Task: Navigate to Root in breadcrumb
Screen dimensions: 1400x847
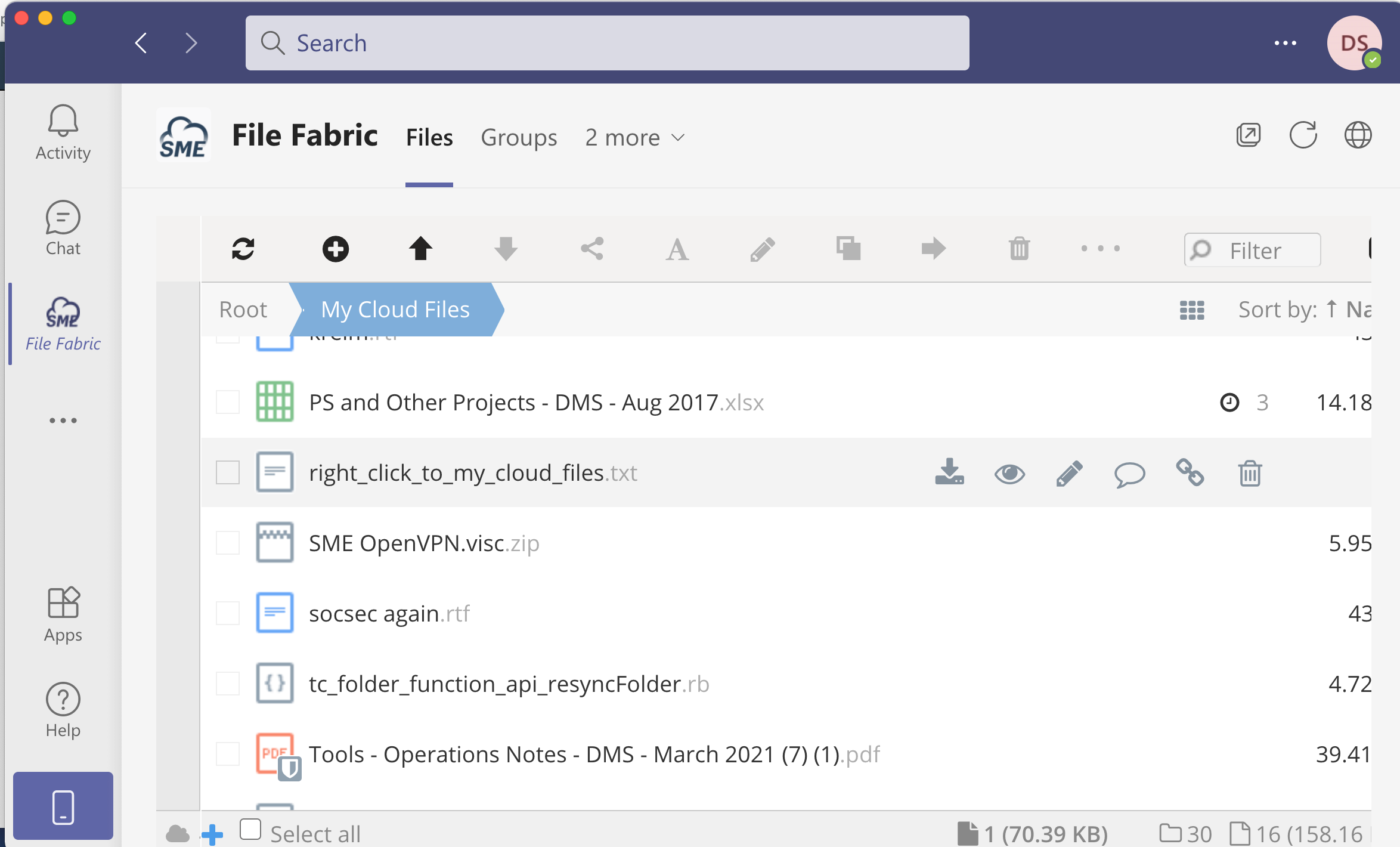Action: (x=243, y=310)
